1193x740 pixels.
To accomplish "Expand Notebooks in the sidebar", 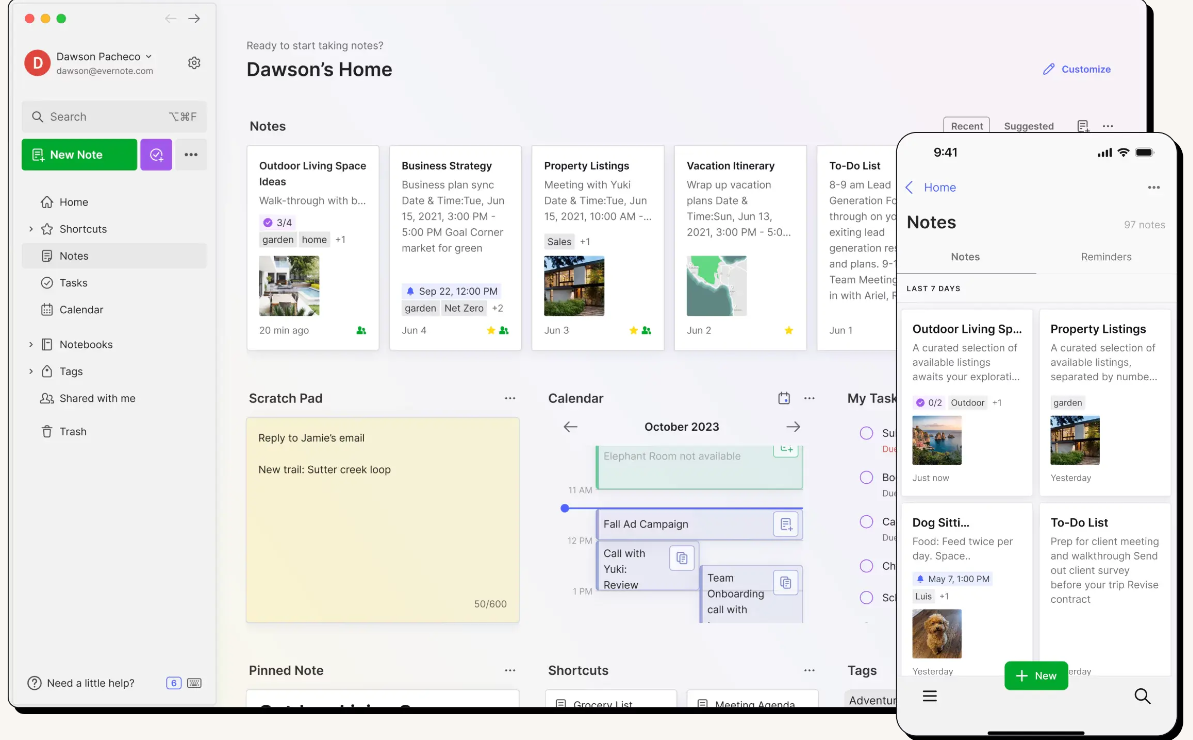I will click(x=31, y=344).
